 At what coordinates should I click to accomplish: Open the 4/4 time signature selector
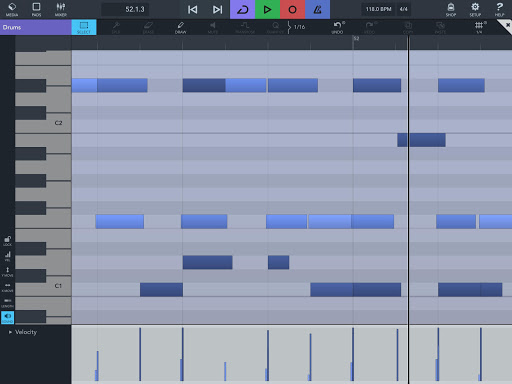click(403, 9)
